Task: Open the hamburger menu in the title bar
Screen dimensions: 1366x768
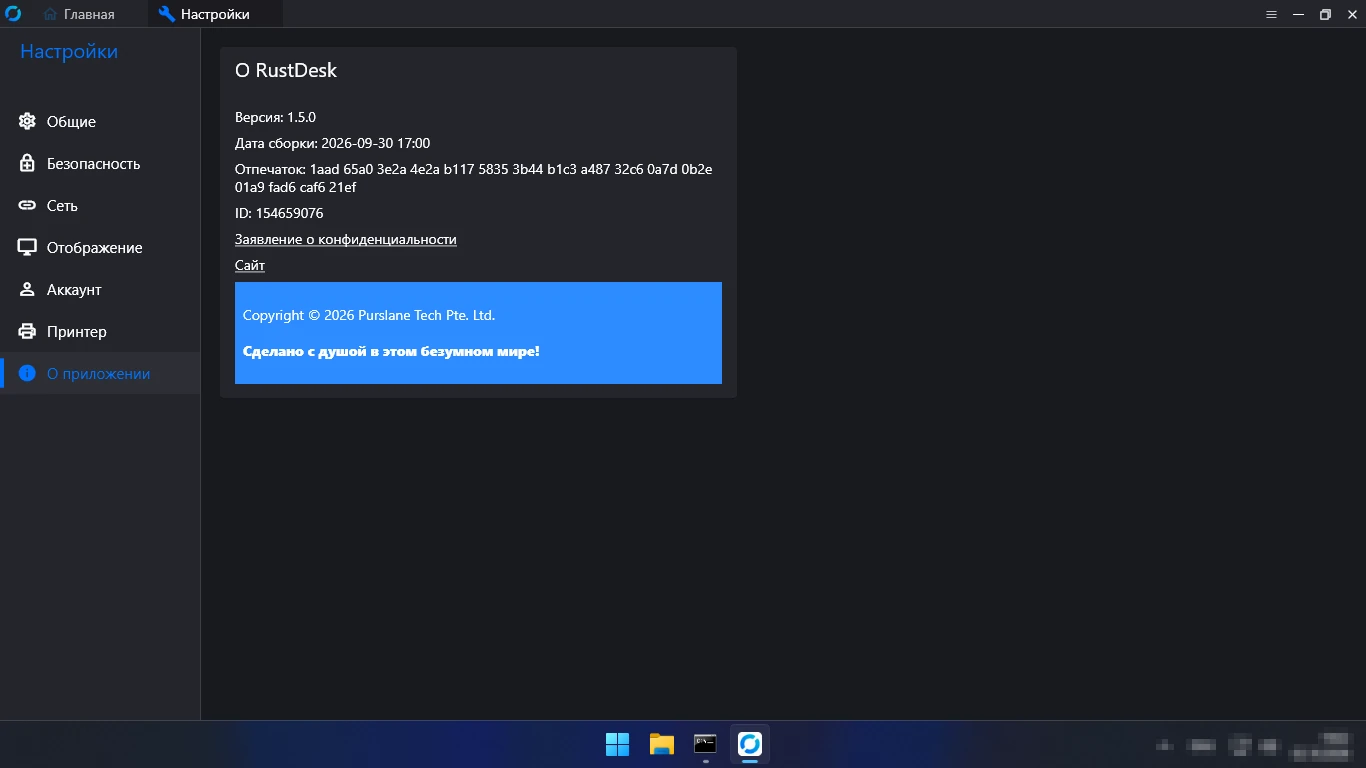Action: tap(1271, 14)
